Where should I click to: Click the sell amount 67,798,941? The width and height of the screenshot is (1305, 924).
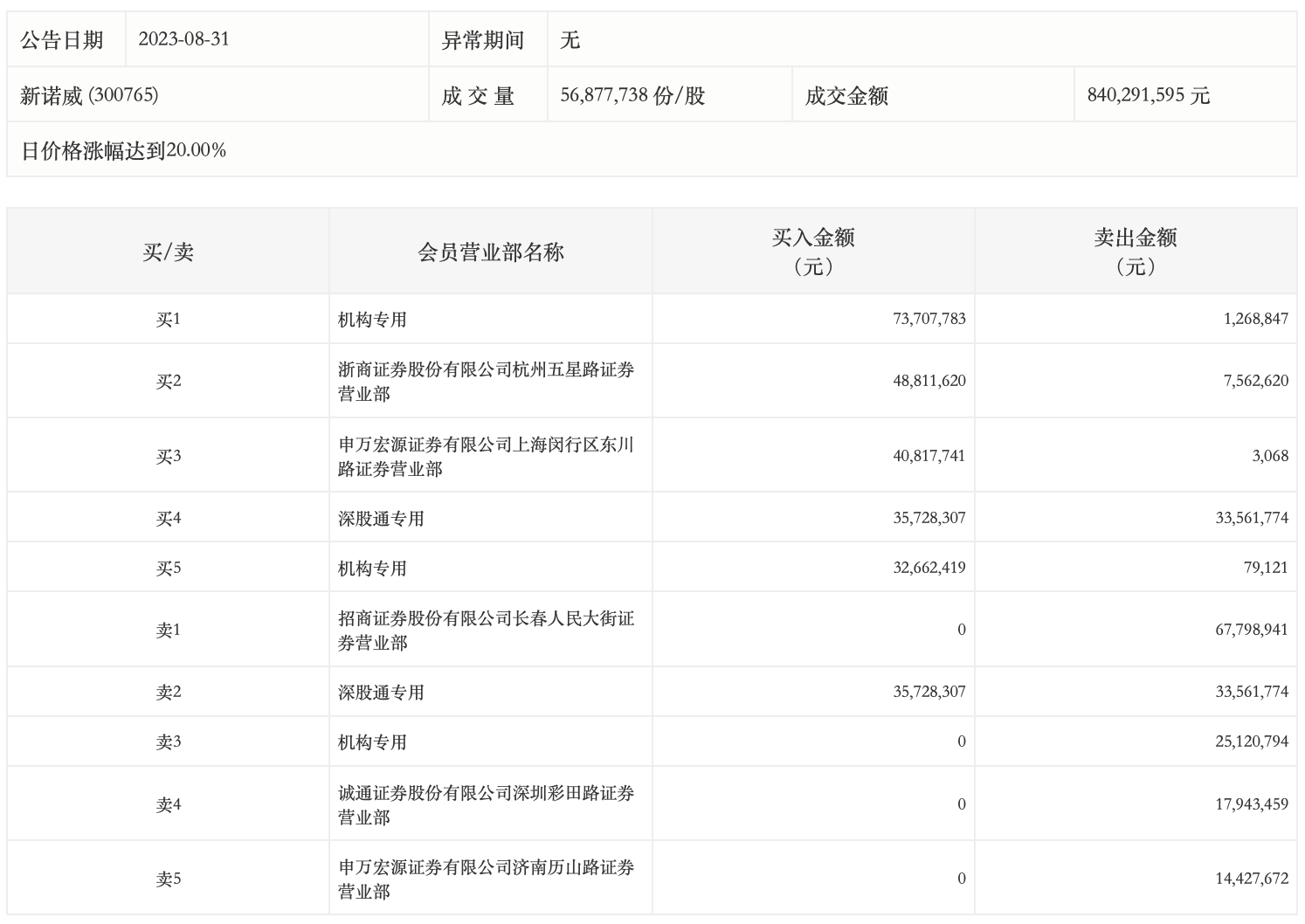coord(1251,630)
